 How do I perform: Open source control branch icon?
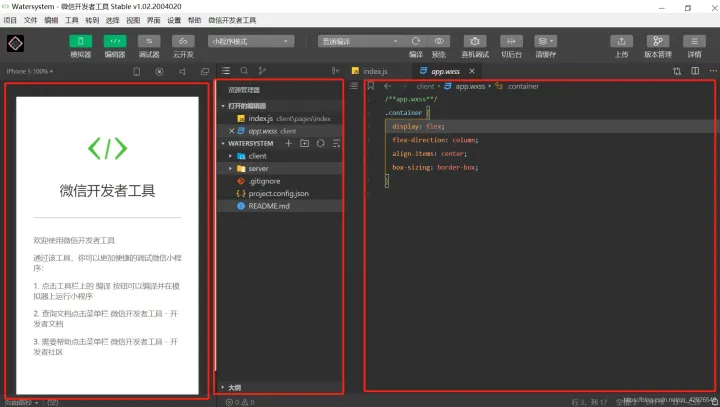[x=262, y=71]
